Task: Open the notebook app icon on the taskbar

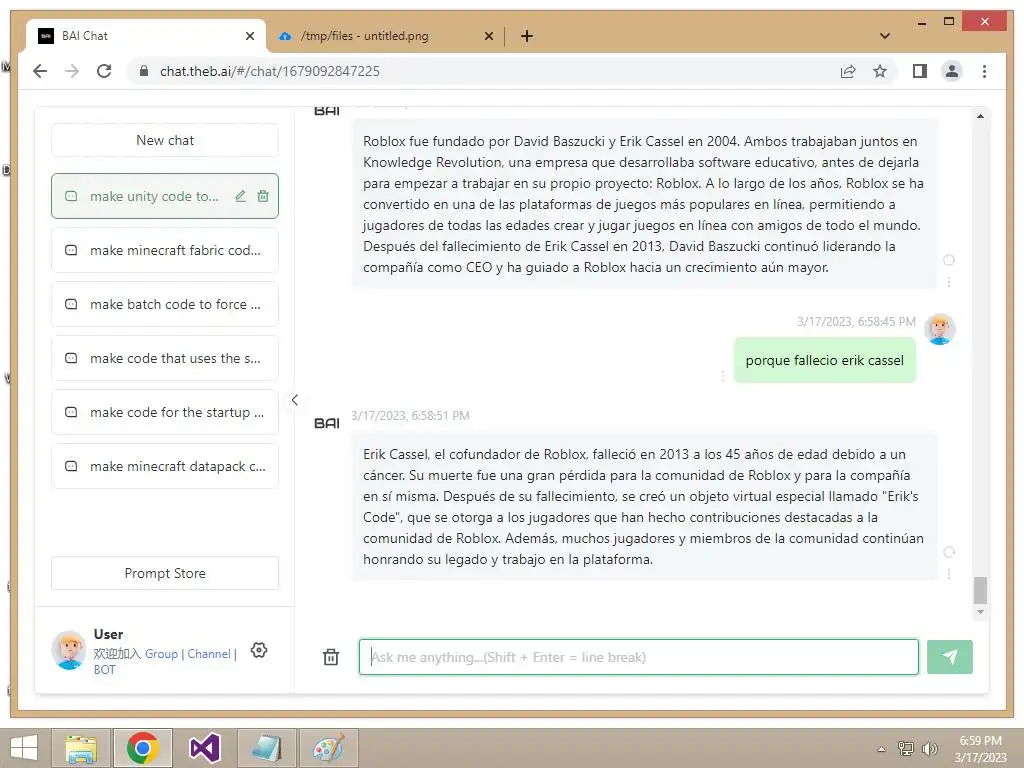Action: click(x=267, y=748)
